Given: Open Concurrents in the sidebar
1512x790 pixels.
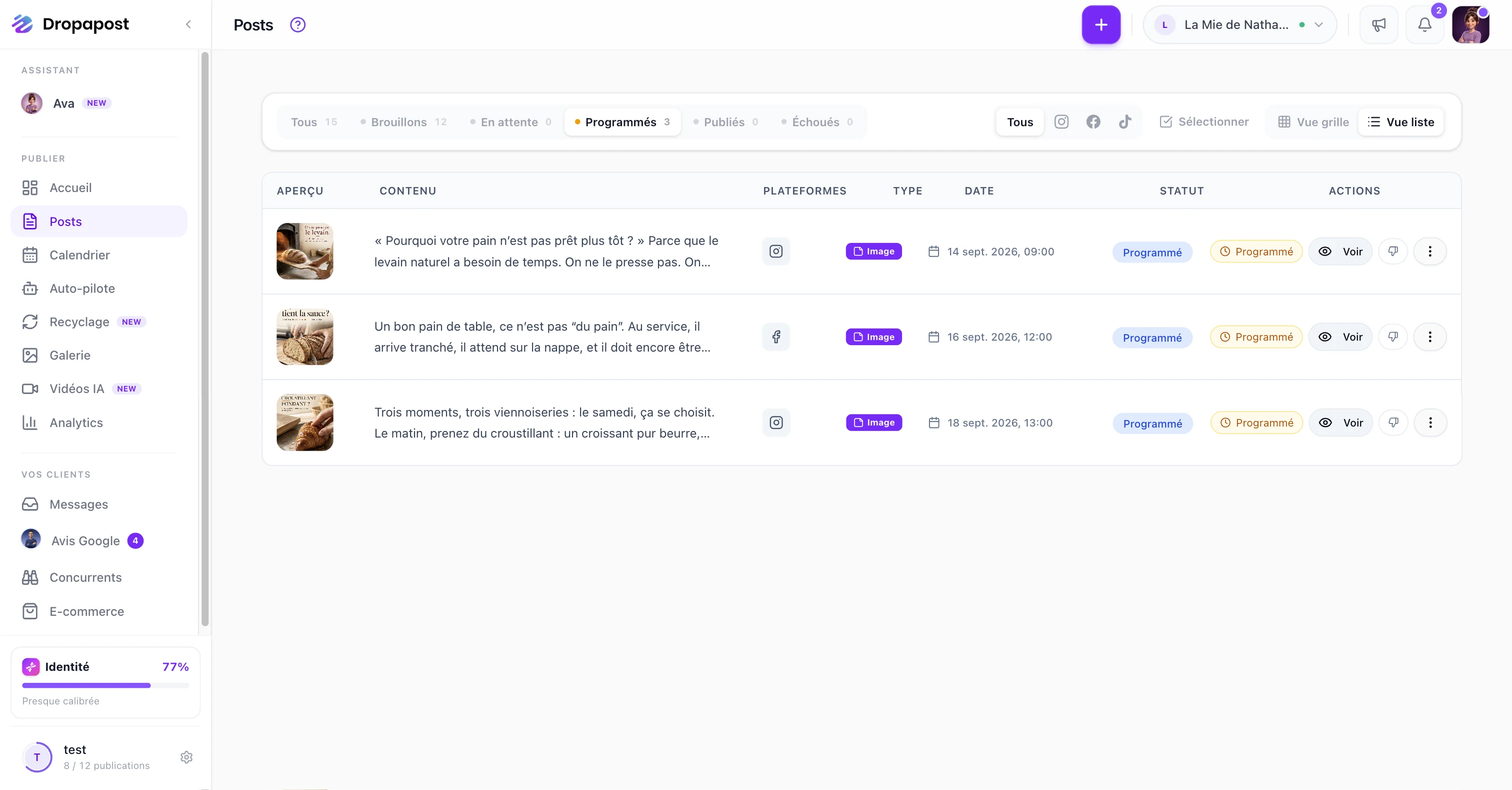Looking at the screenshot, I should [x=98, y=577].
